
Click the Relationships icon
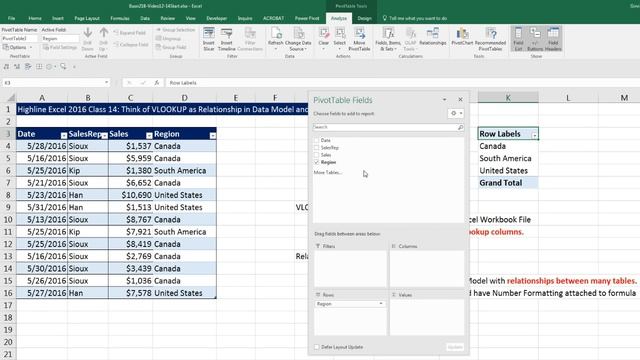point(433,34)
